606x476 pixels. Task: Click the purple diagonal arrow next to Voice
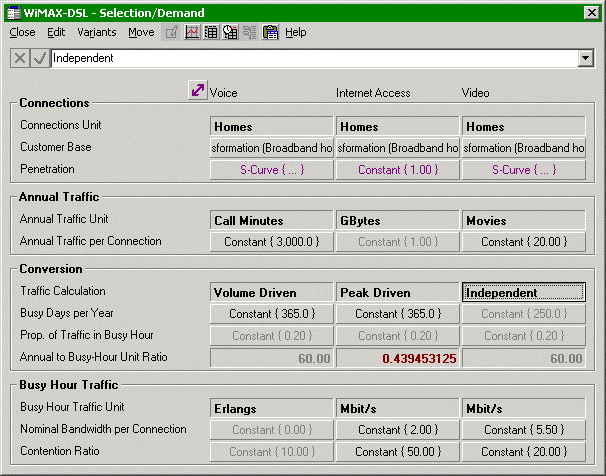197,90
